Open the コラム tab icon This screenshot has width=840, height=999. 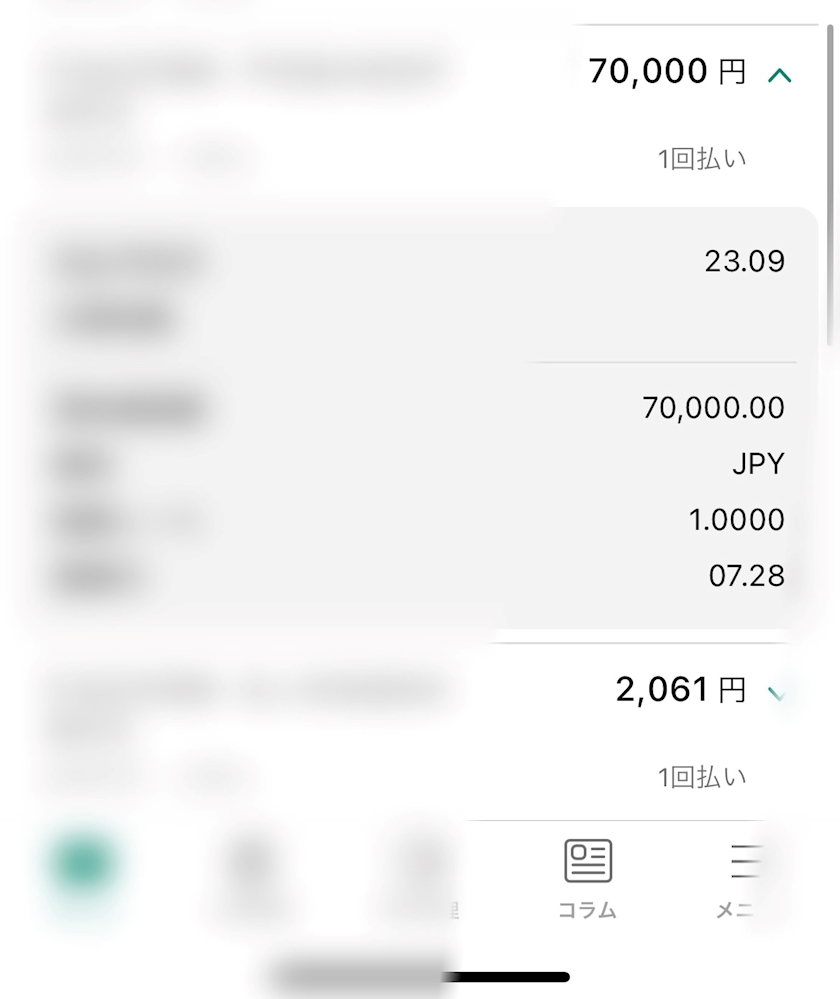[588, 861]
